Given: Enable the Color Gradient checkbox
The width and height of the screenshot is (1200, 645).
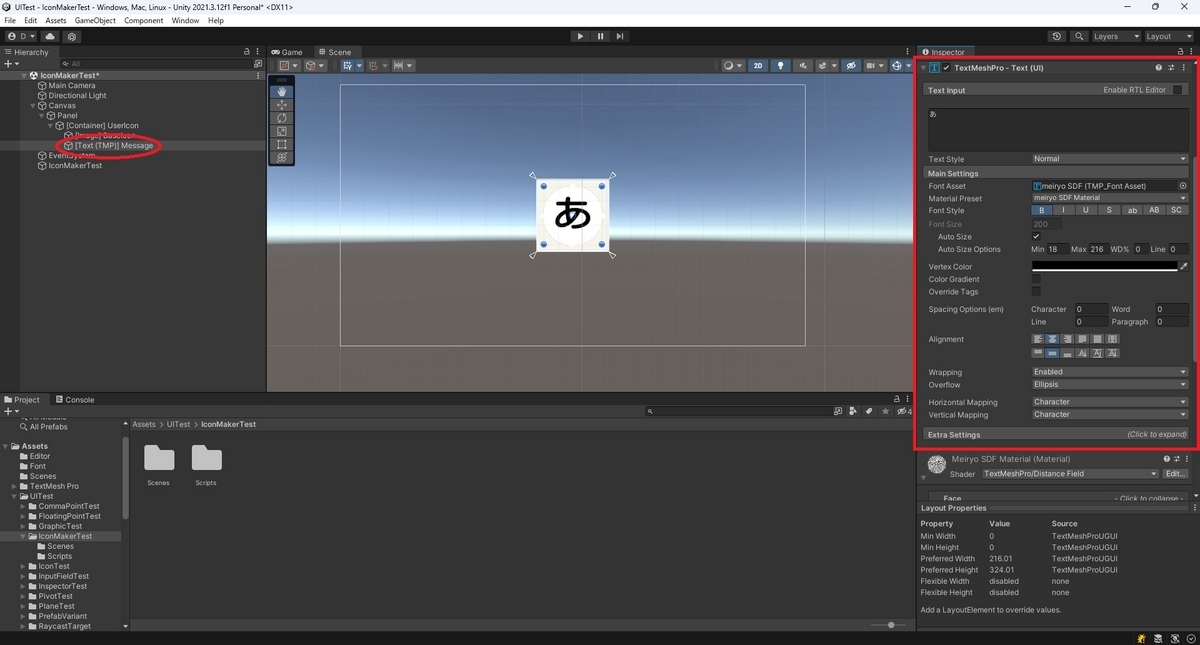Looking at the screenshot, I should (1036, 279).
